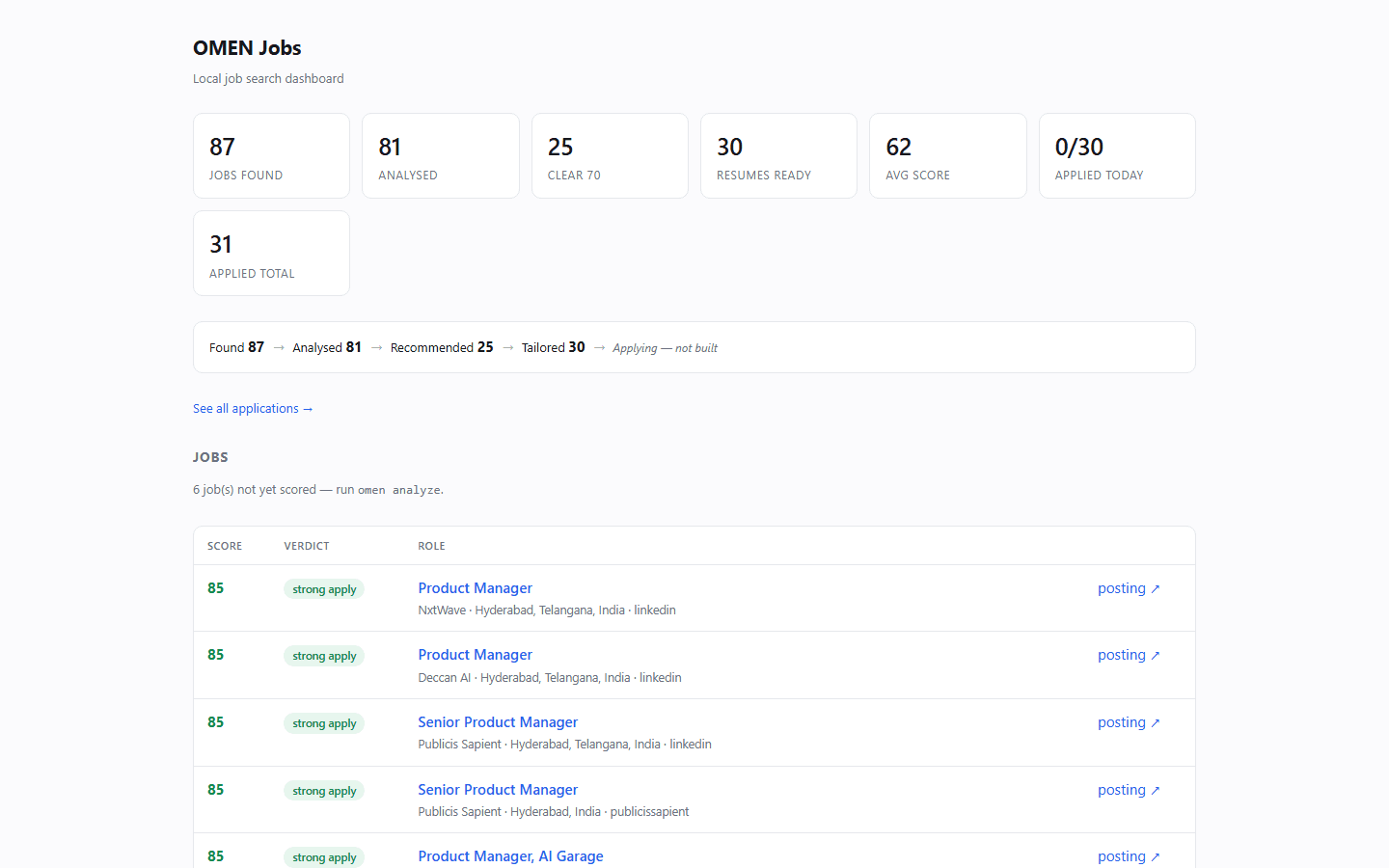This screenshot has width=1389, height=868.
Task: Select the 81 Analysed stat card
Action: click(441, 156)
